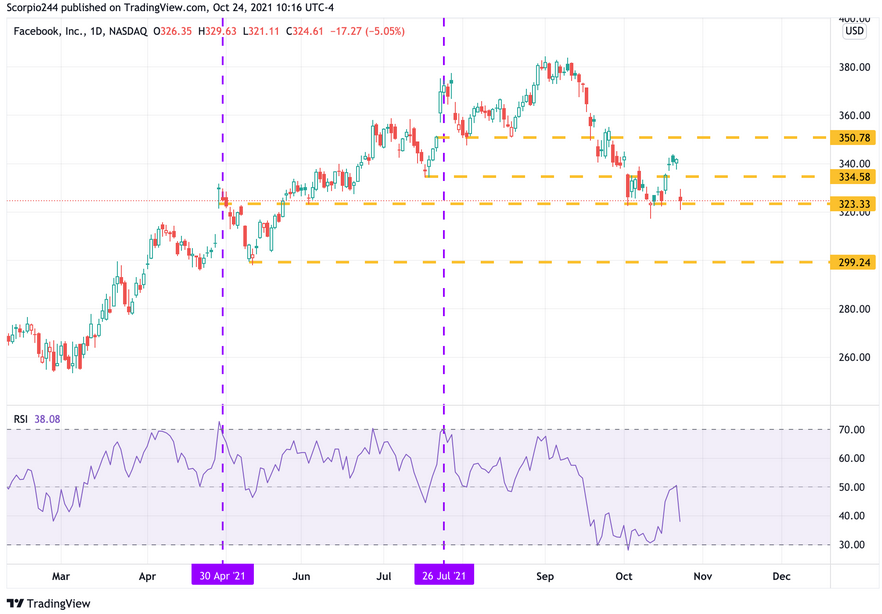Click the Nov label on time axis
Image resolution: width=882 pixels, height=614 pixels.
703,576
